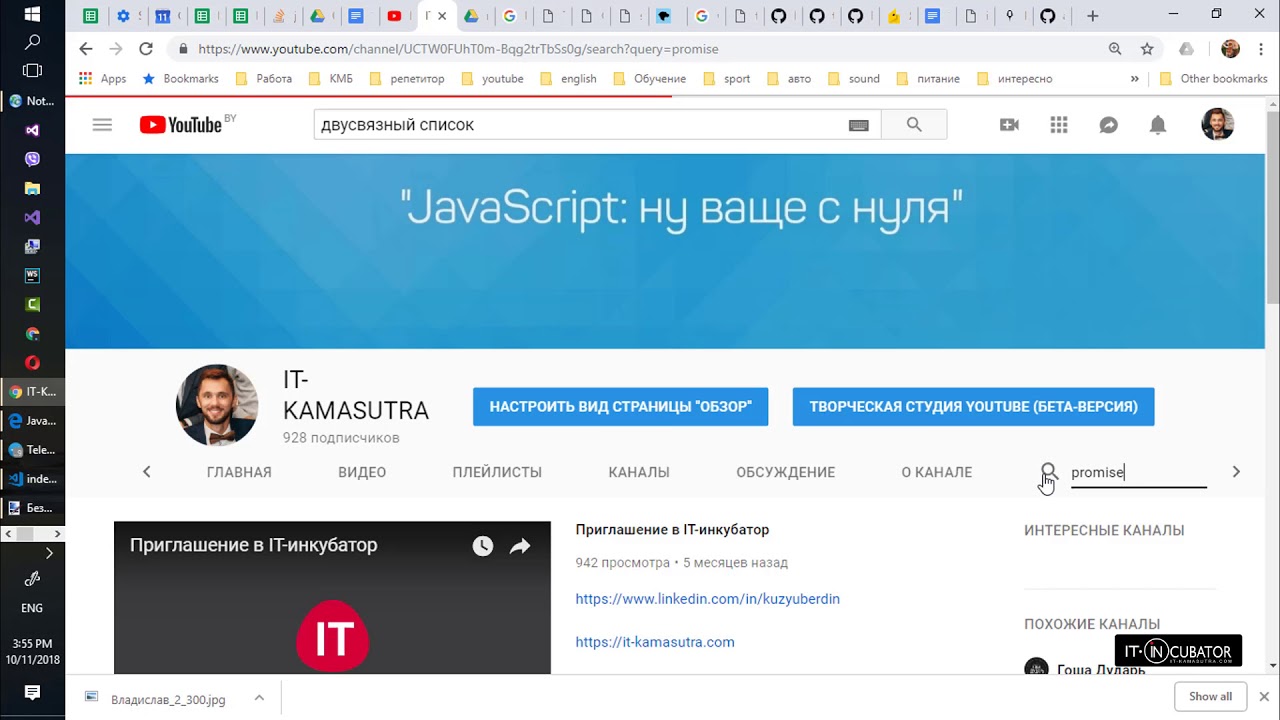Open the sport bookmarks folder
The width and height of the screenshot is (1280, 720).
pyautogui.click(x=727, y=79)
